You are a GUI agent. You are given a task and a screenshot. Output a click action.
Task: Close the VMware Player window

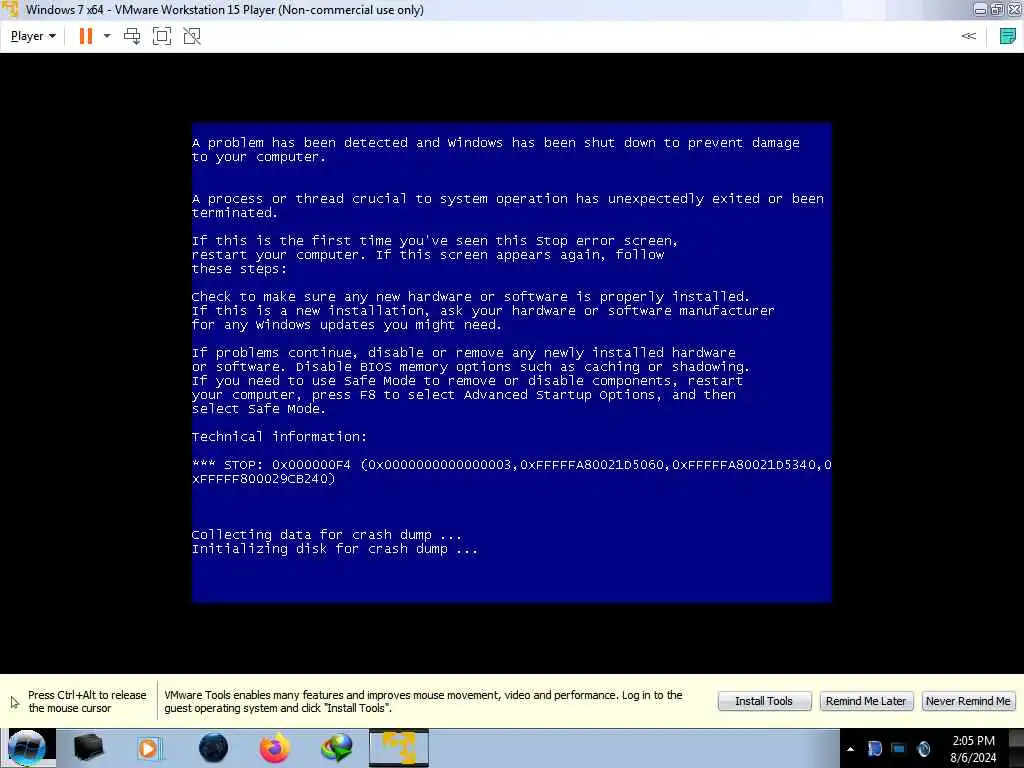[1015, 9]
